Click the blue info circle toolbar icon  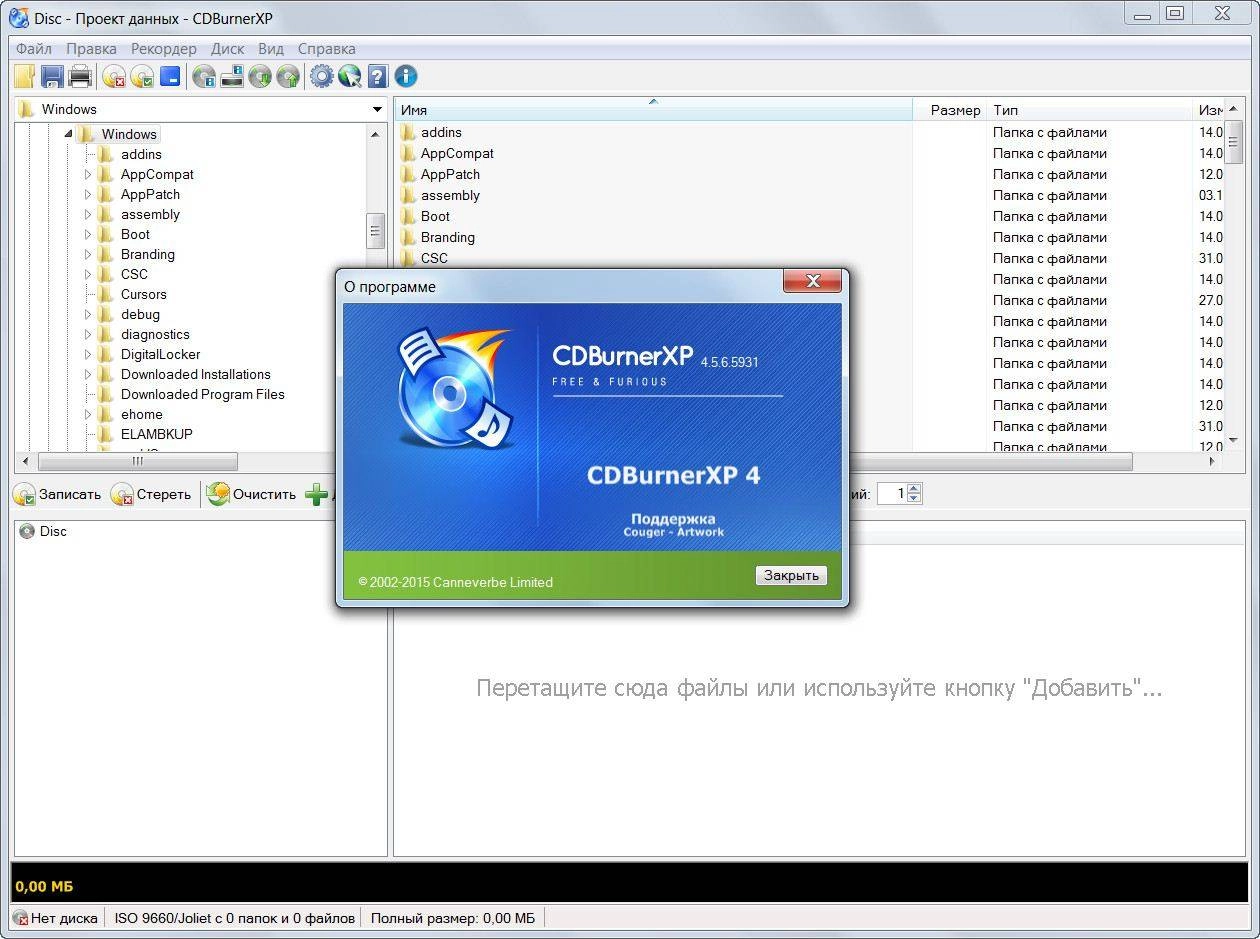point(405,76)
